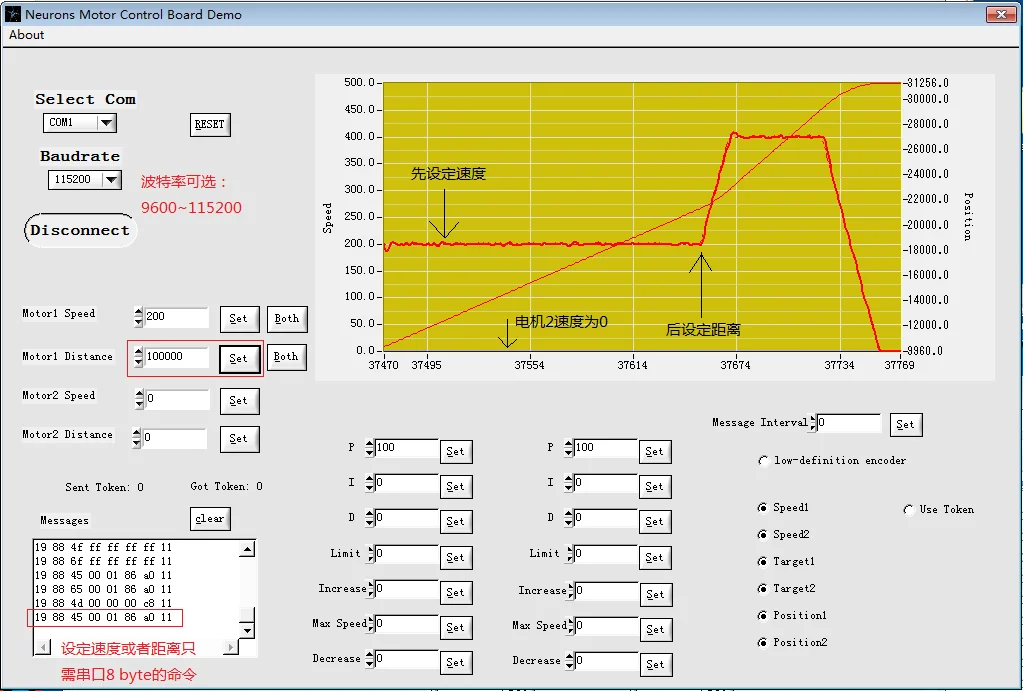Click Motor1 Distance stepper arrows
The width and height of the screenshot is (1027, 692).
pos(138,357)
